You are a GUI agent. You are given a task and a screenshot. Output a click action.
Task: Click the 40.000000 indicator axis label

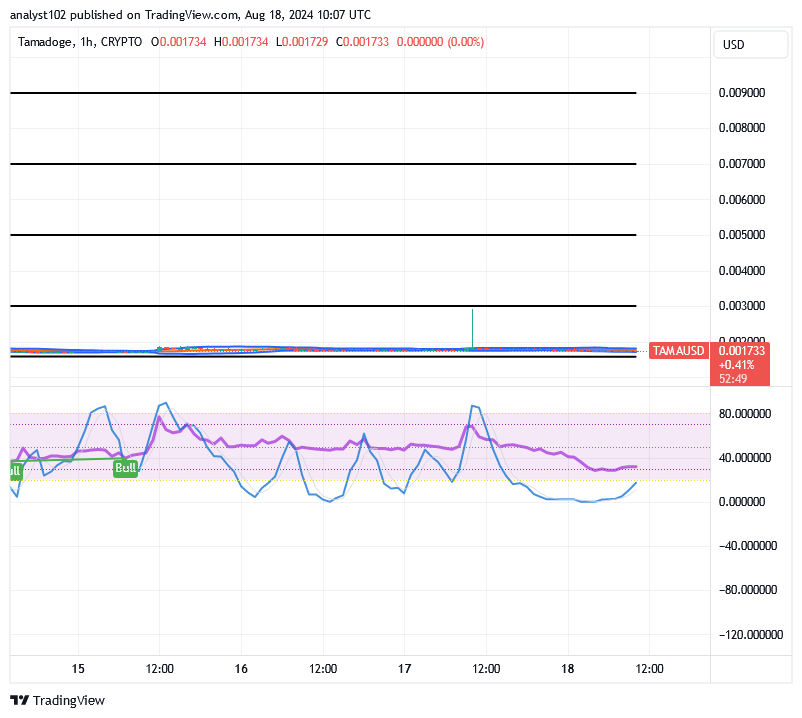(x=745, y=458)
